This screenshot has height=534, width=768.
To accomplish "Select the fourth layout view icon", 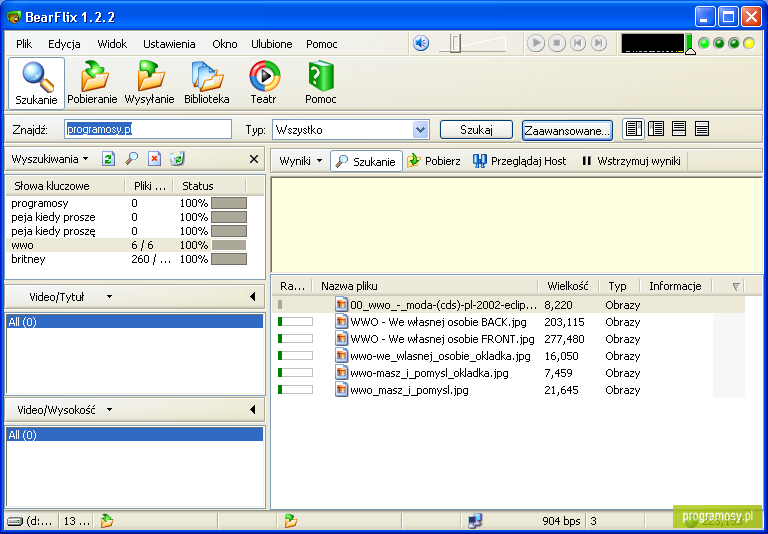I will click(702, 129).
